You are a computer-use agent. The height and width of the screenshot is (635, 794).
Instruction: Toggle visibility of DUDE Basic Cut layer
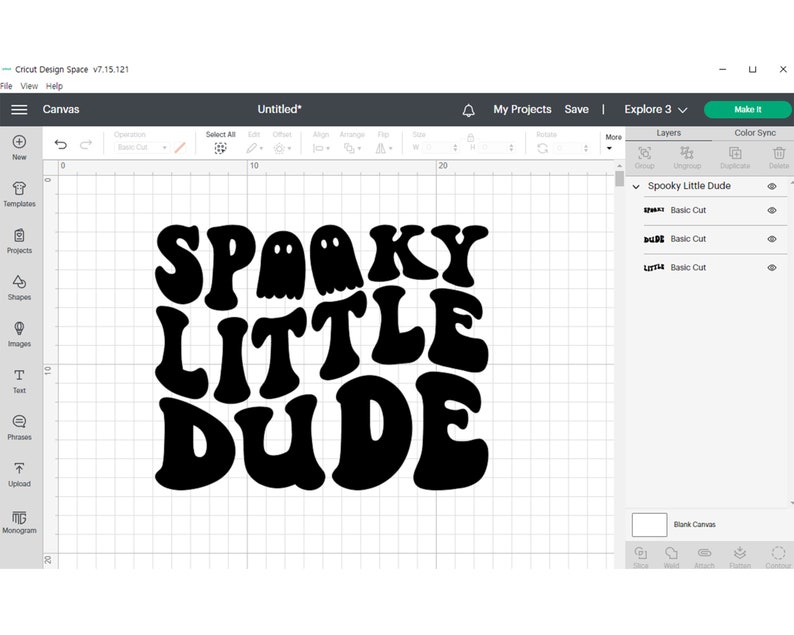coord(772,239)
